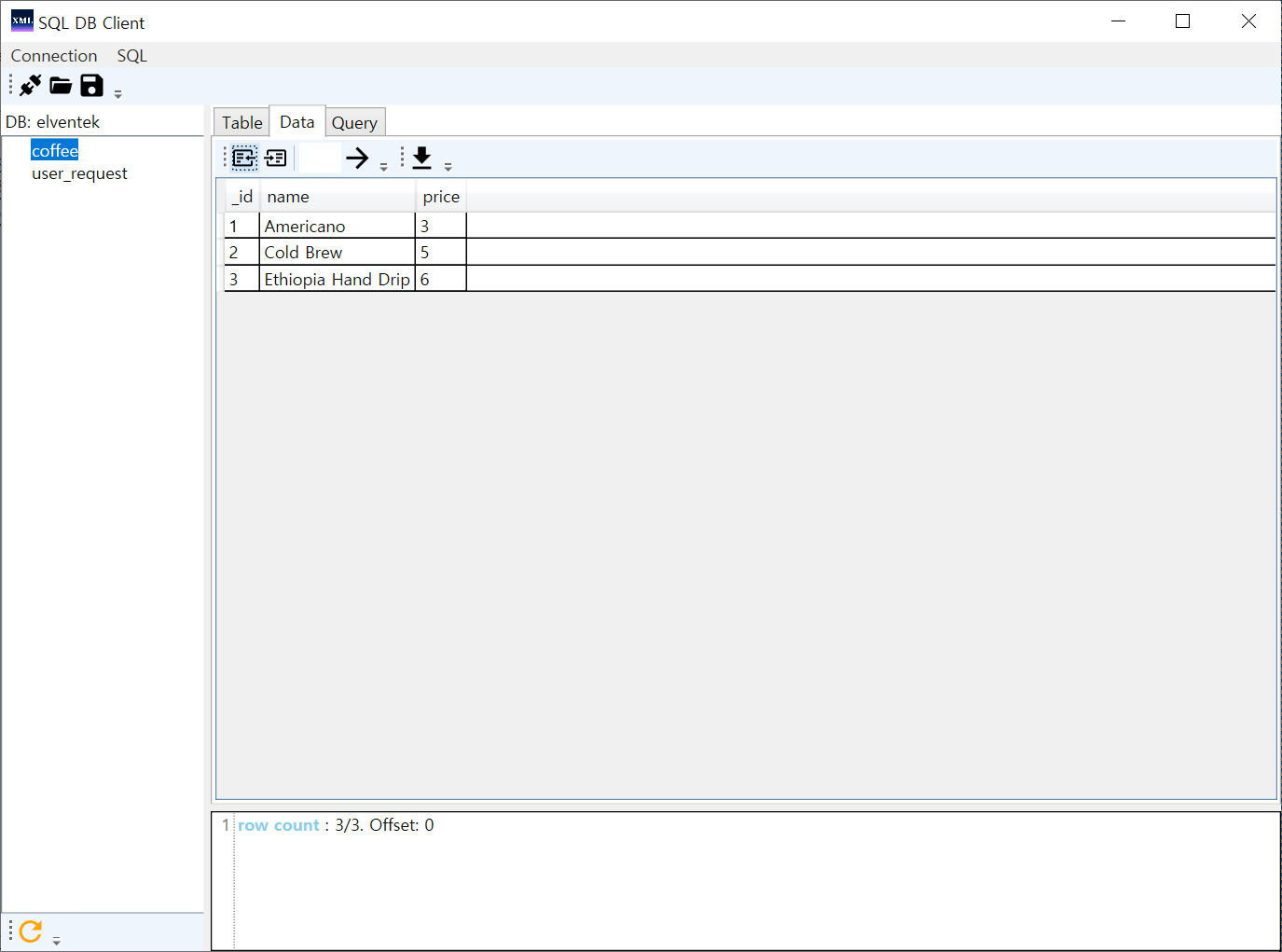This screenshot has height=952, width=1282.
Task: Click the right arrow go icon
Action: click(357, 158)
